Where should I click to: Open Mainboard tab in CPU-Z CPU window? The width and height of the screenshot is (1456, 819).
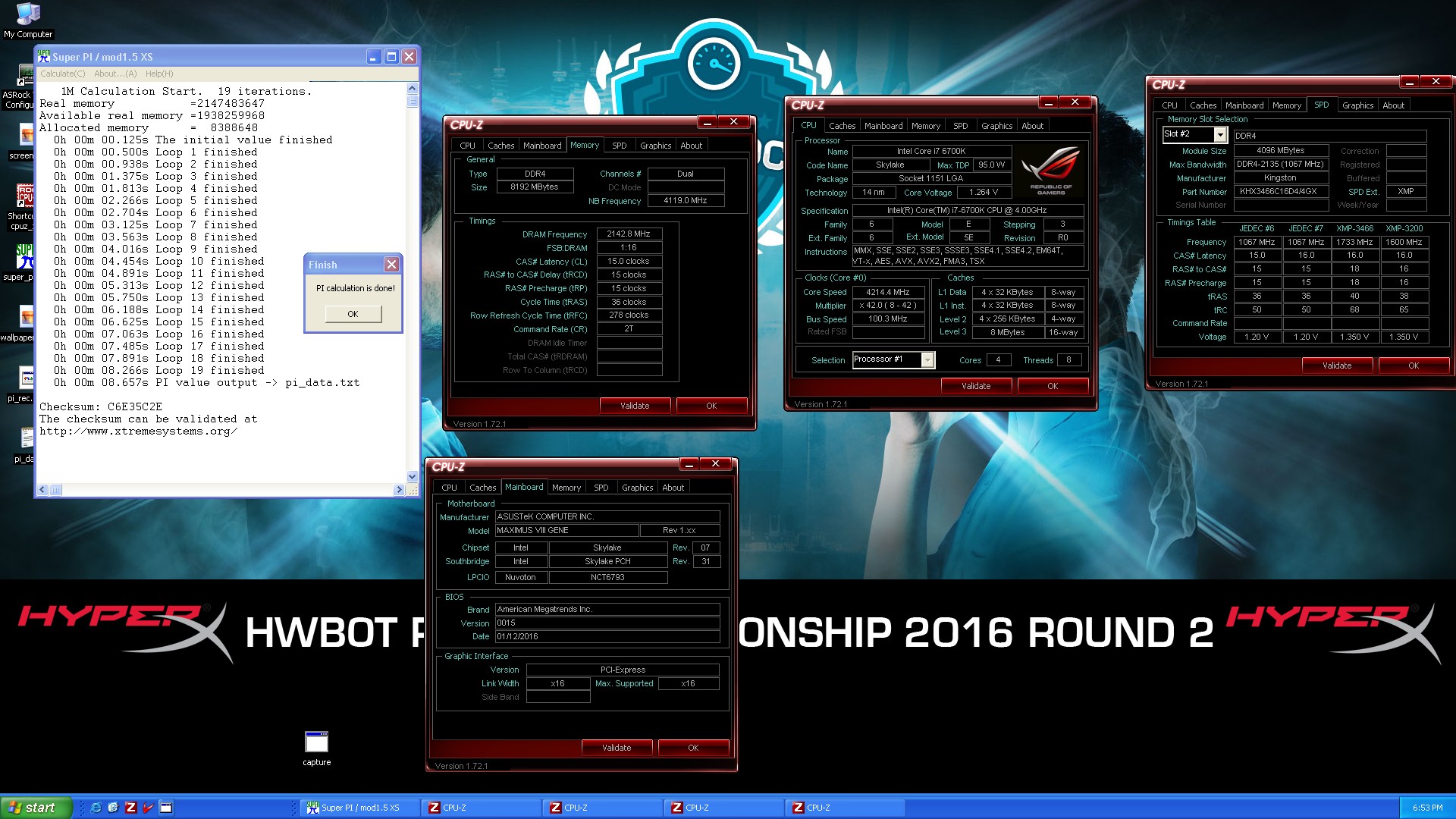click(x=883, y=126)
